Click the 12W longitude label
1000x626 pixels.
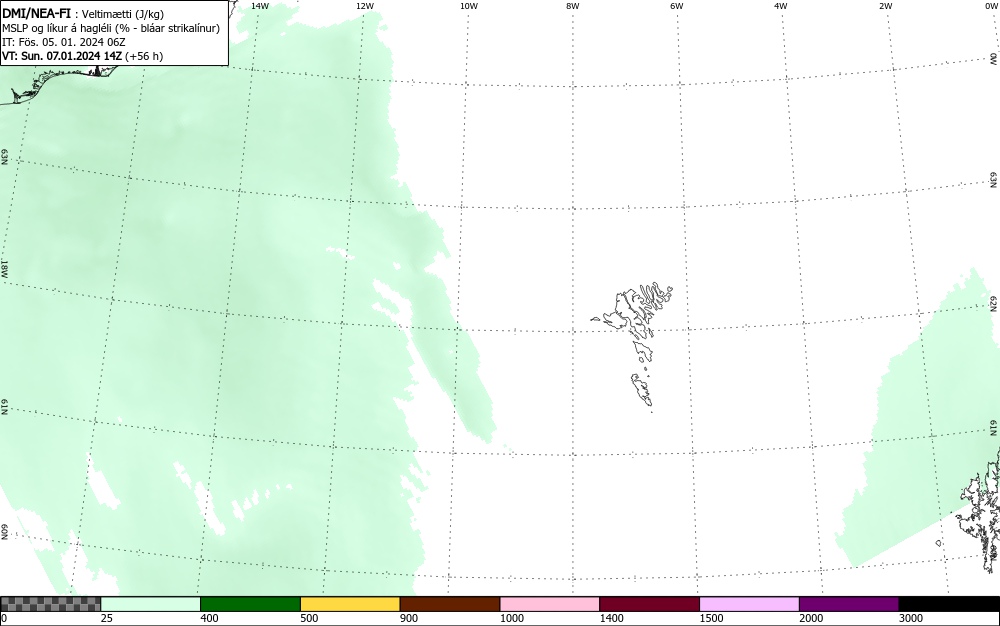364,6
